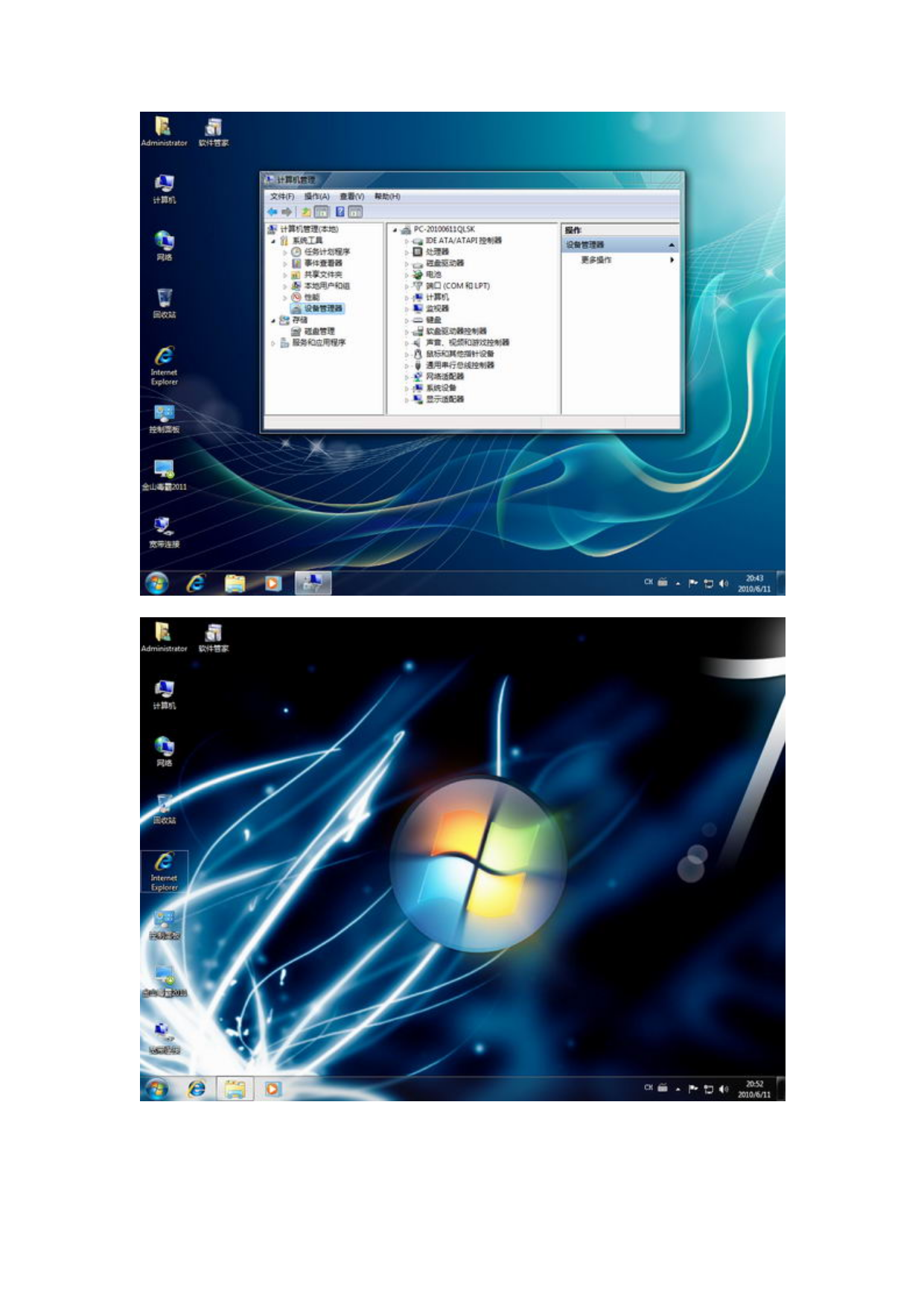Open 控制面板 on desktop behind Computer Management

165,418
